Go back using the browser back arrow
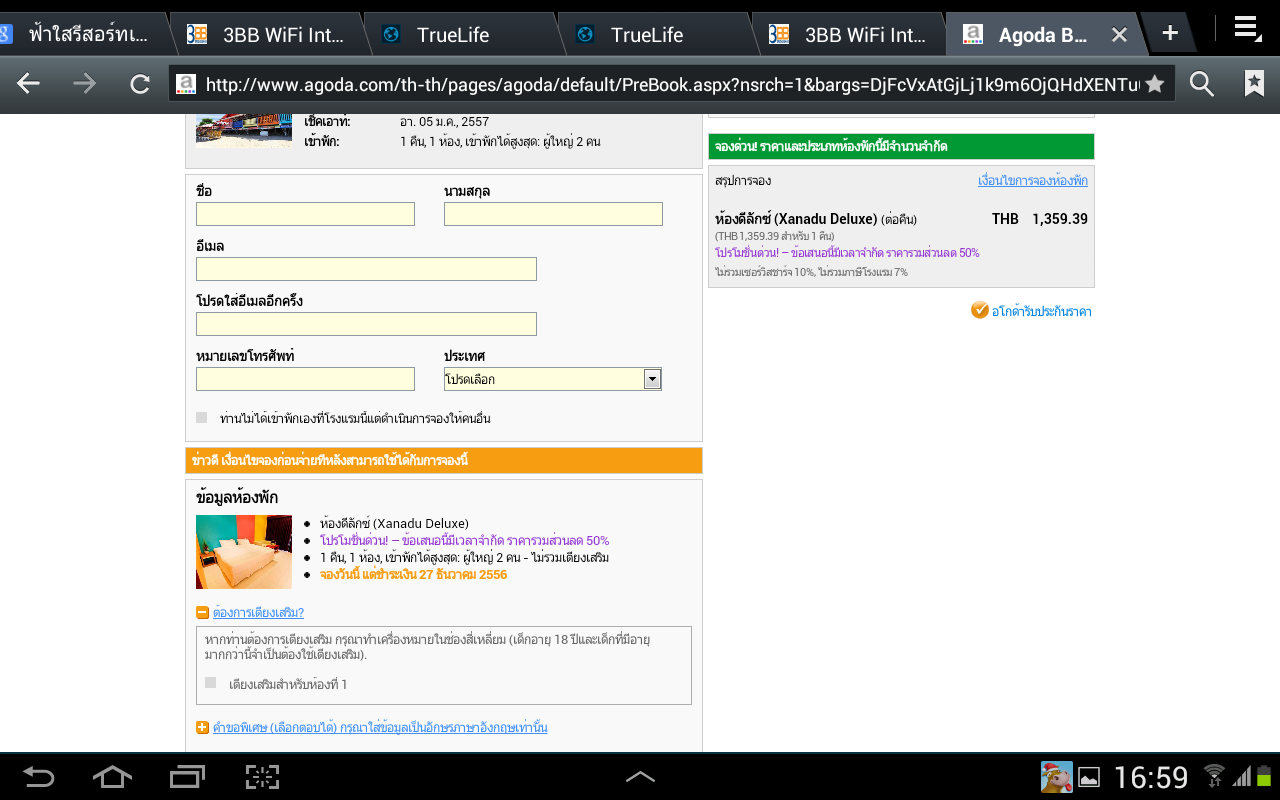 pos(28,84)
